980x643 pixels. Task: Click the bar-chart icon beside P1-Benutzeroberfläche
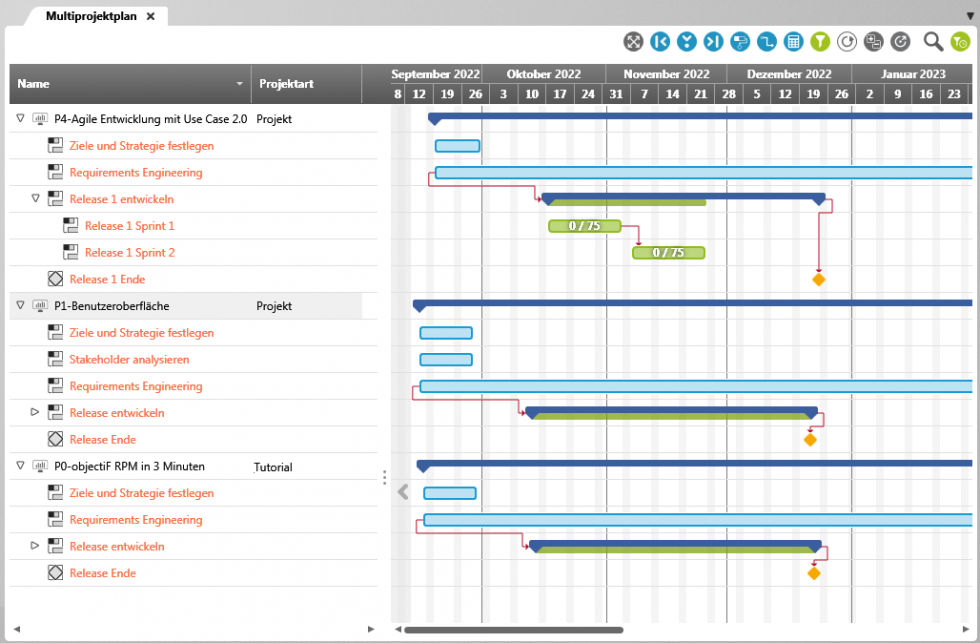40,305
